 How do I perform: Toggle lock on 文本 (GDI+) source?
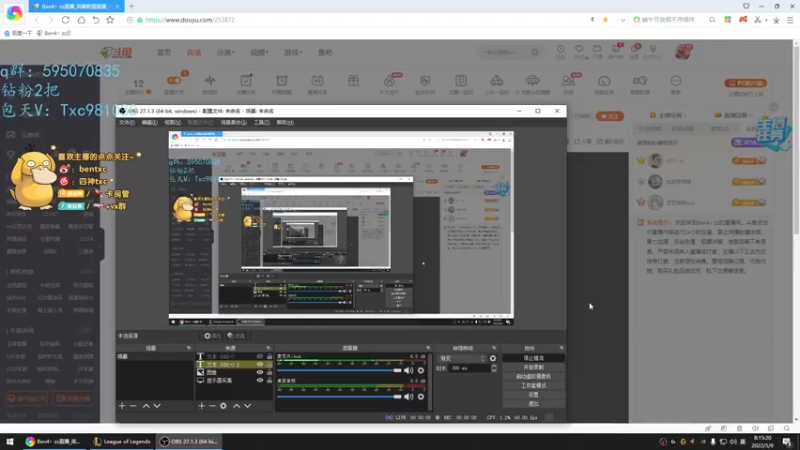coord(269,357)
